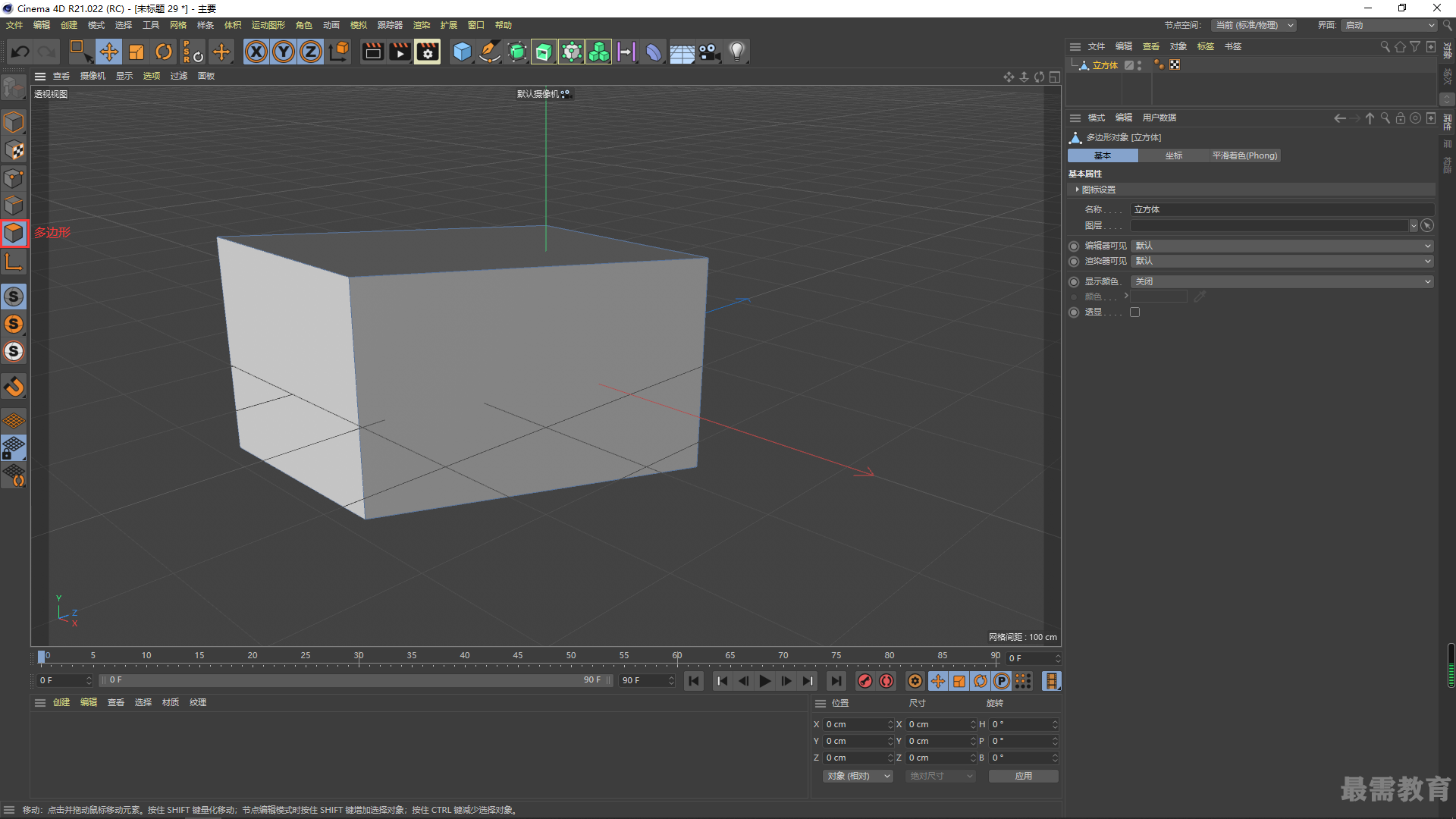The width and height of the screenshot is (1456, 819).
Task: Open the 绝对尺寸 size mode dropdown
Action: click(x=940, y=776)
